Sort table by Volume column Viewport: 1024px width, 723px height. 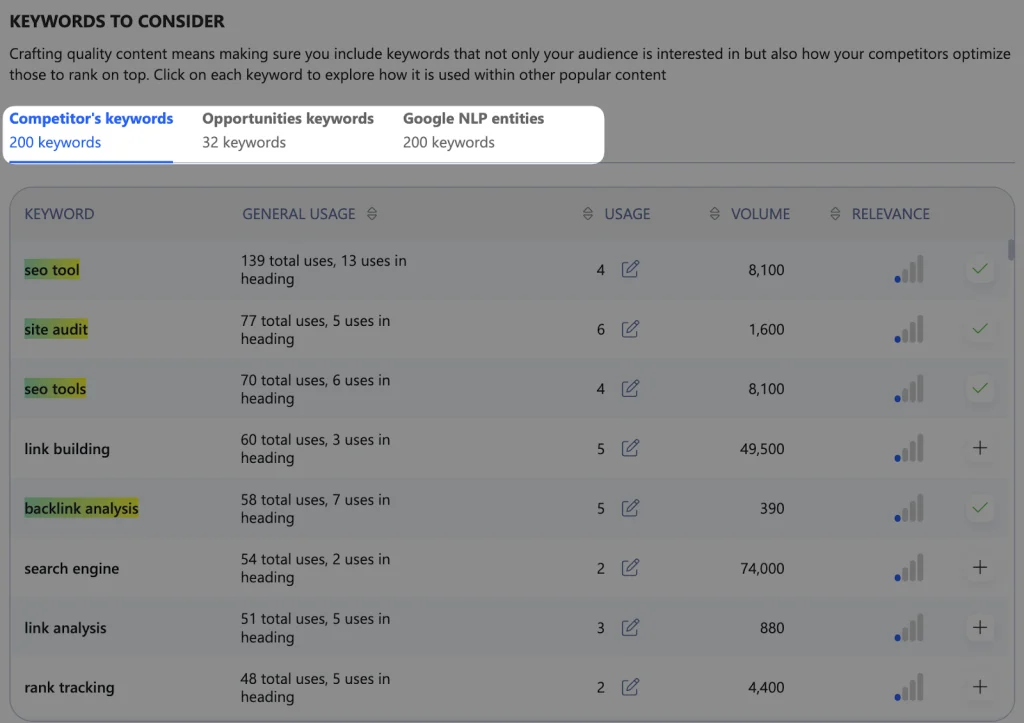[715, 214]
